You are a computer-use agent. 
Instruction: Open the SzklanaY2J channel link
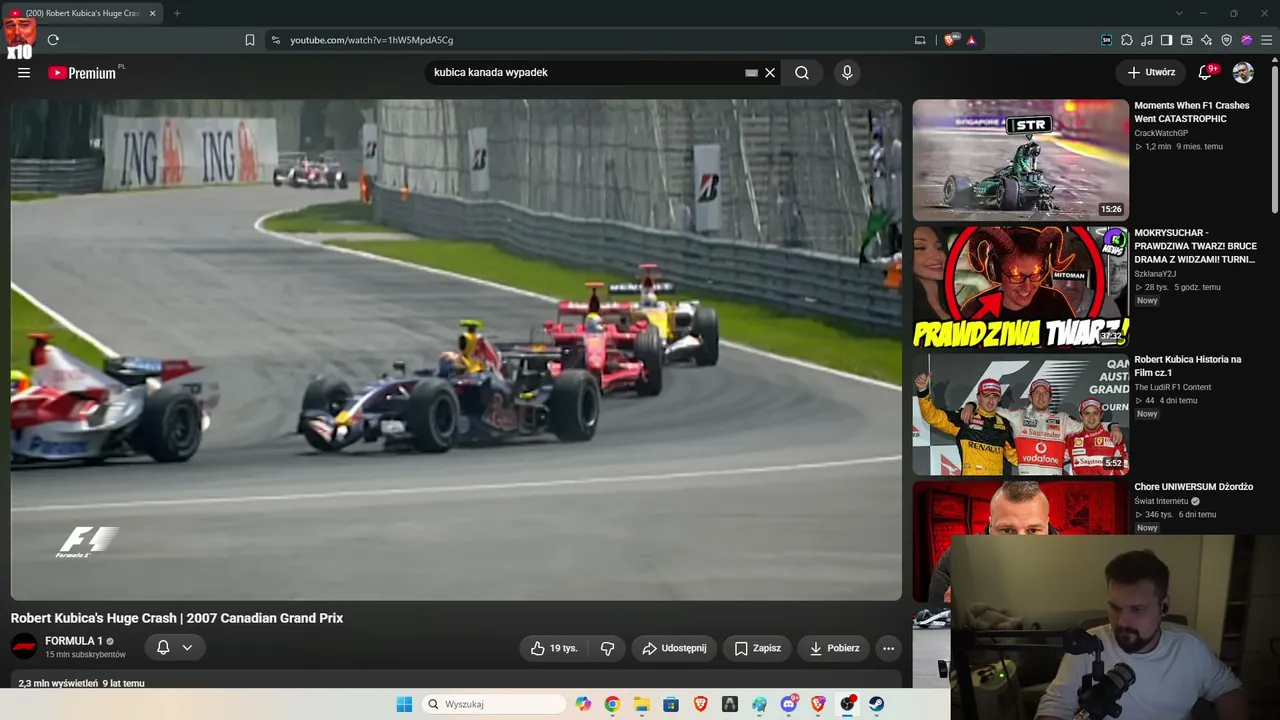click(1155, 274)
